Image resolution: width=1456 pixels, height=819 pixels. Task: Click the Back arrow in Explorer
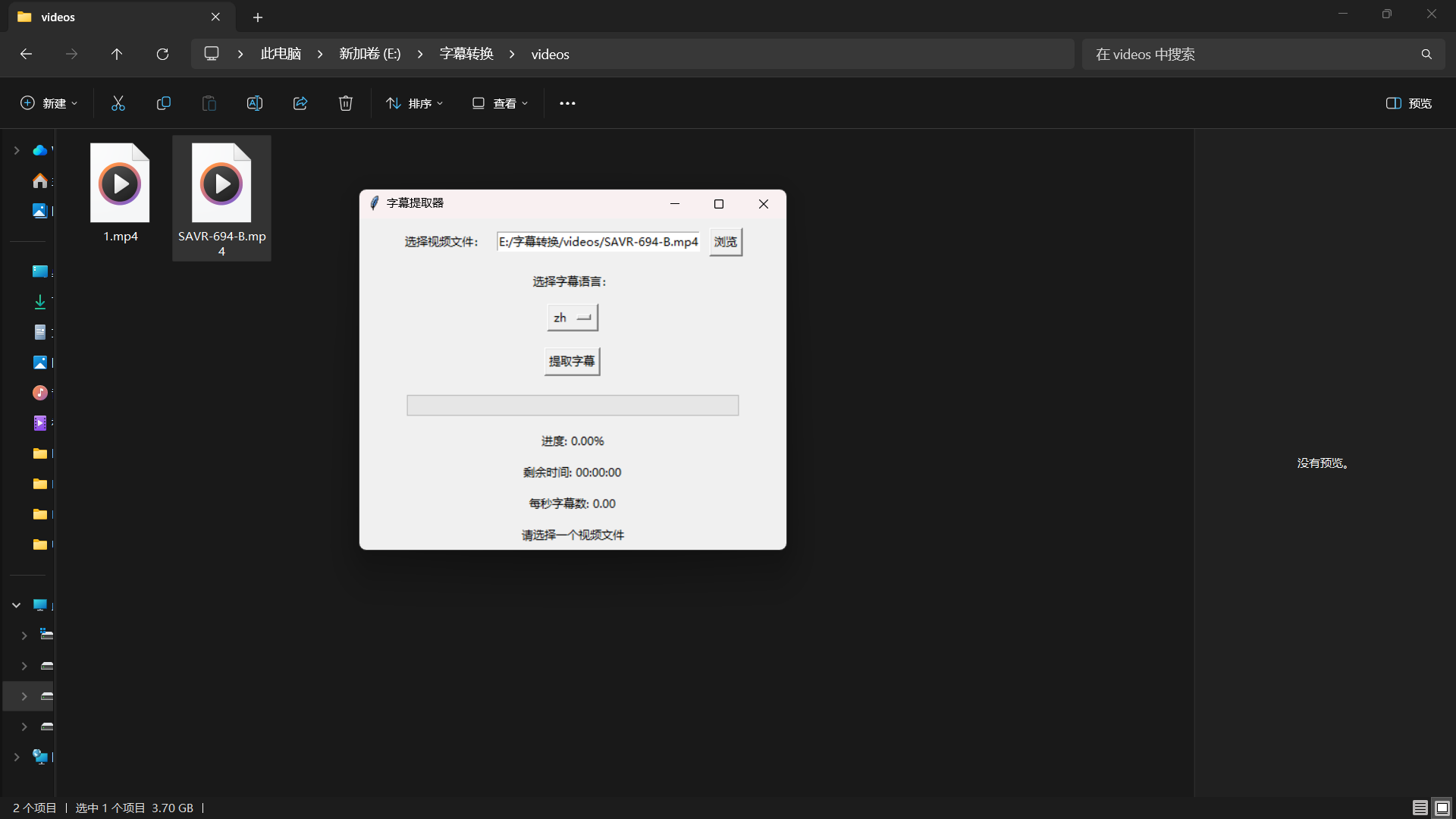coord(26,54)
